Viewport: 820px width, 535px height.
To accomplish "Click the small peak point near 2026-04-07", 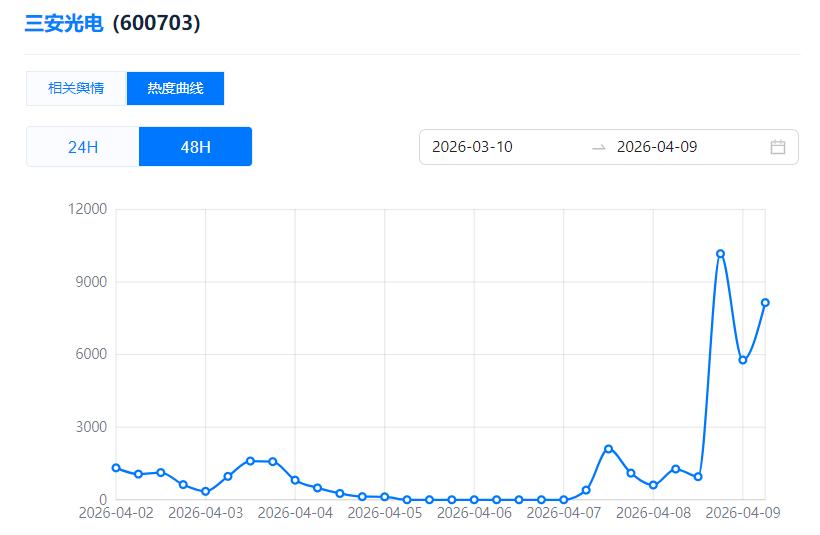I will point(608,449).
